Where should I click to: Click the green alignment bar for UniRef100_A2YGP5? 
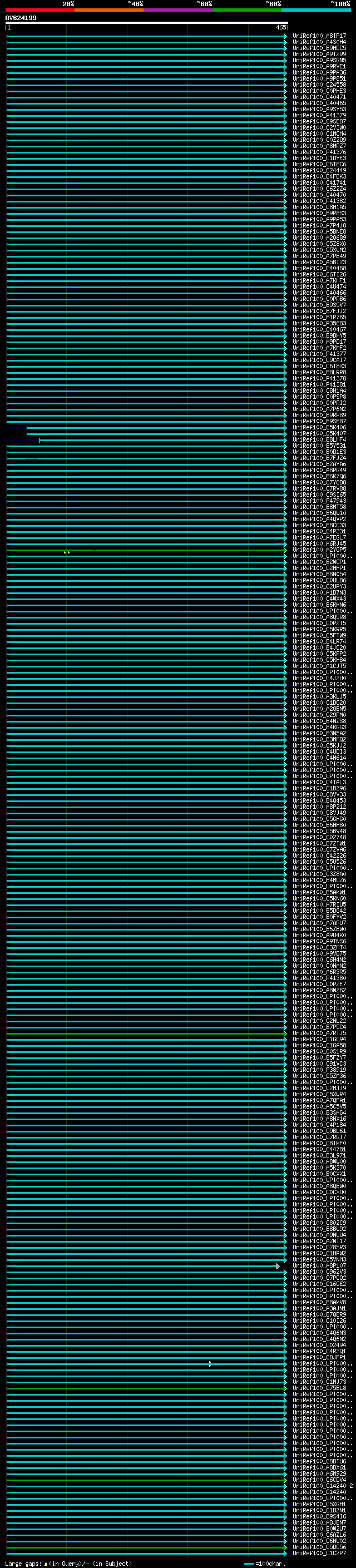point(146,550)
